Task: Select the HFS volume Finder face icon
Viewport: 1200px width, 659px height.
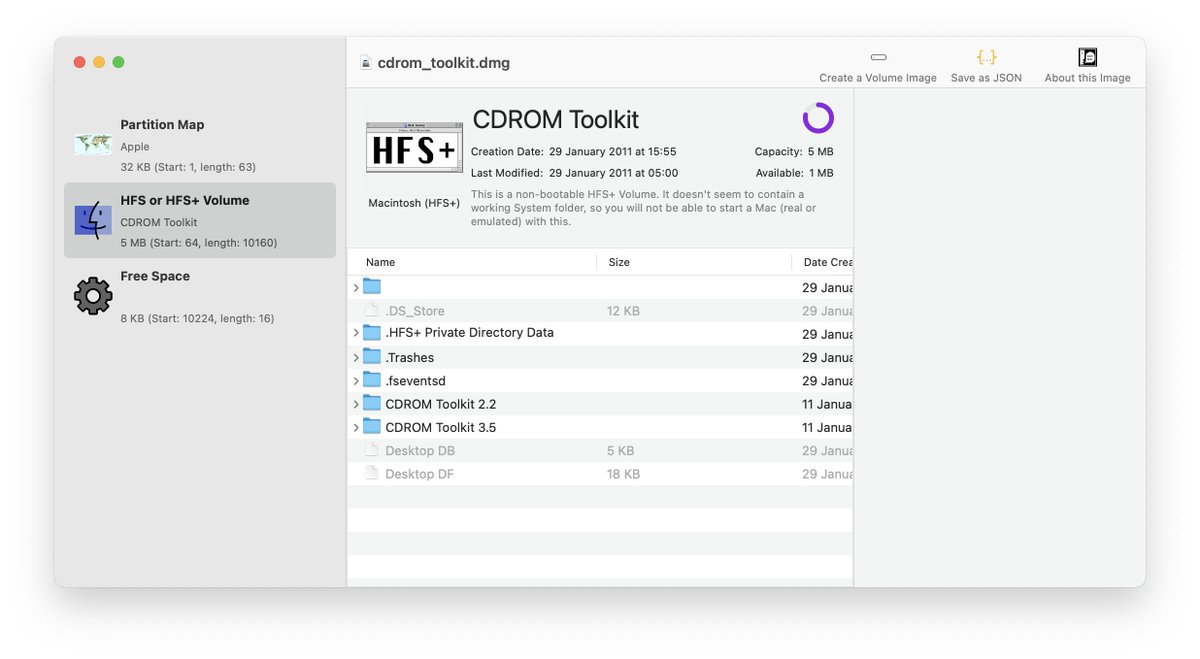Action: (x=93, y=220)
